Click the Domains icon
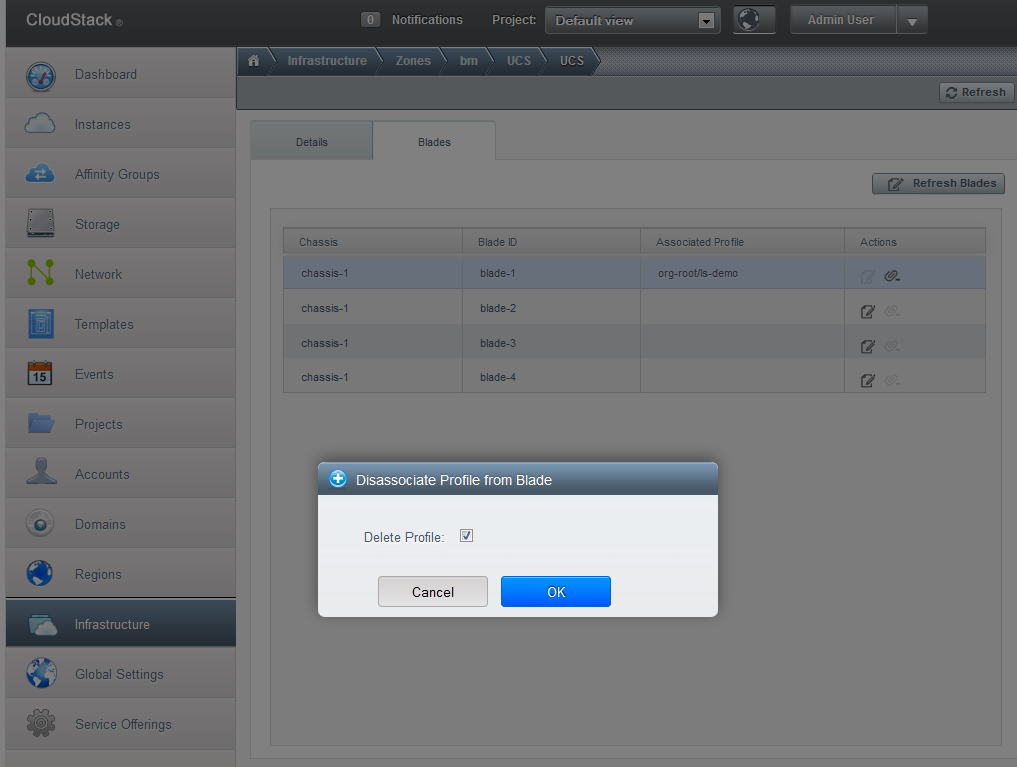 pos(40,523)
